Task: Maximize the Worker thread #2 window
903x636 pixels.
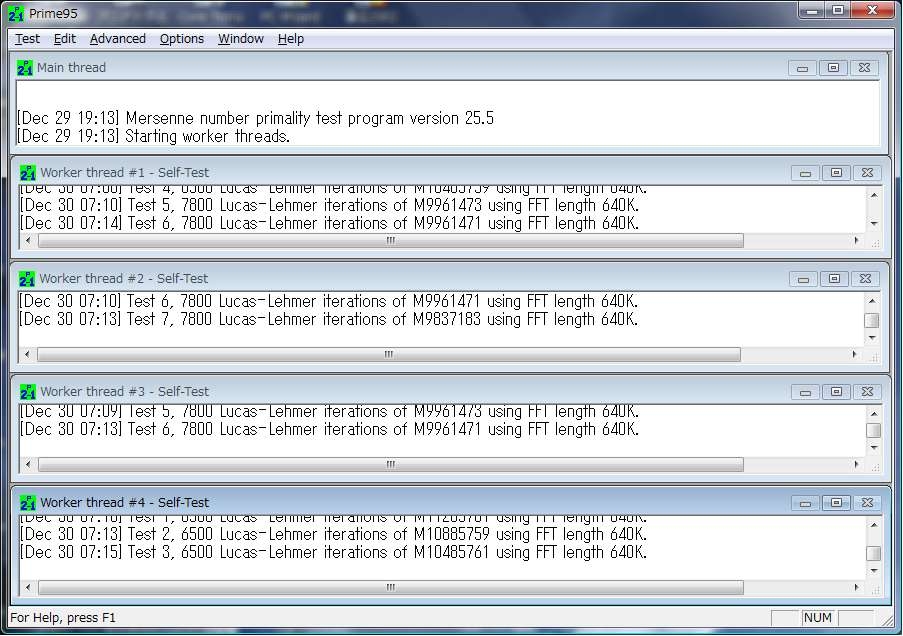Action: tap(834, 279)
